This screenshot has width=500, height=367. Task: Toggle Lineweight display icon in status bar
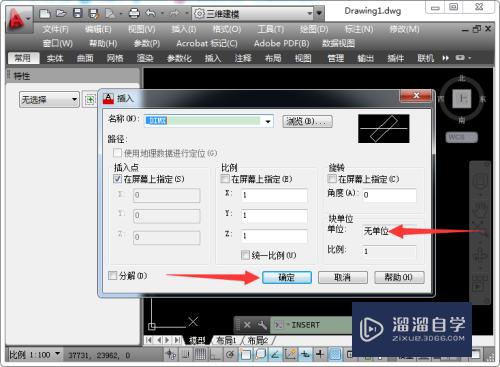click(x=320, y=354)
